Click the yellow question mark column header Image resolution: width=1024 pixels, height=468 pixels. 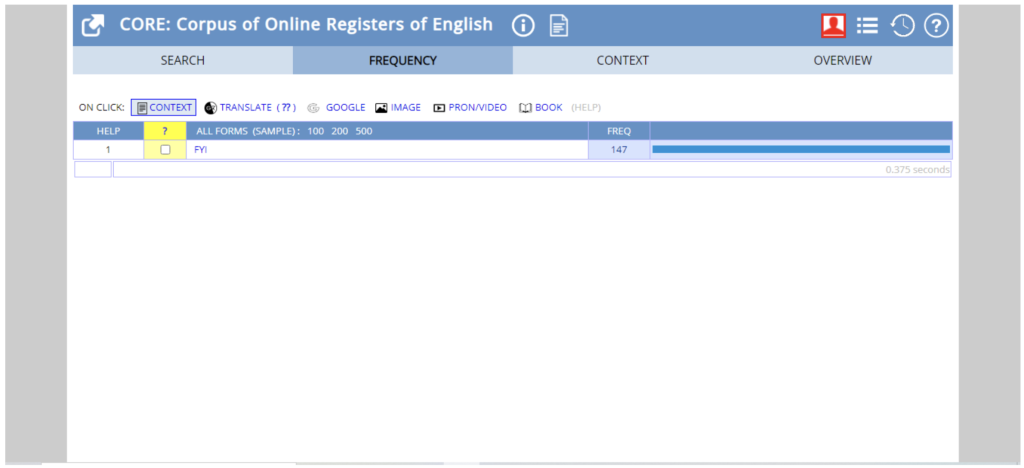point(165,131)
